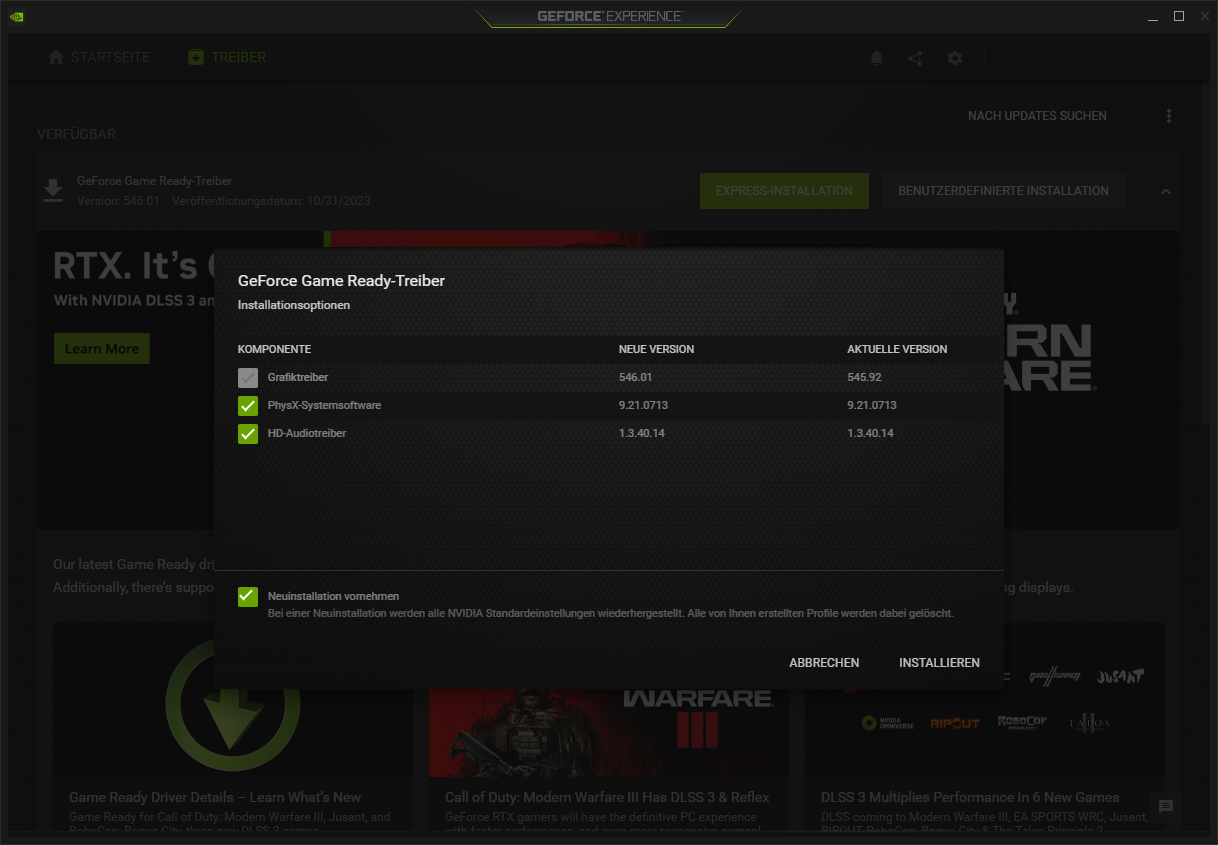Start the Express-Installation

(784, 191)
